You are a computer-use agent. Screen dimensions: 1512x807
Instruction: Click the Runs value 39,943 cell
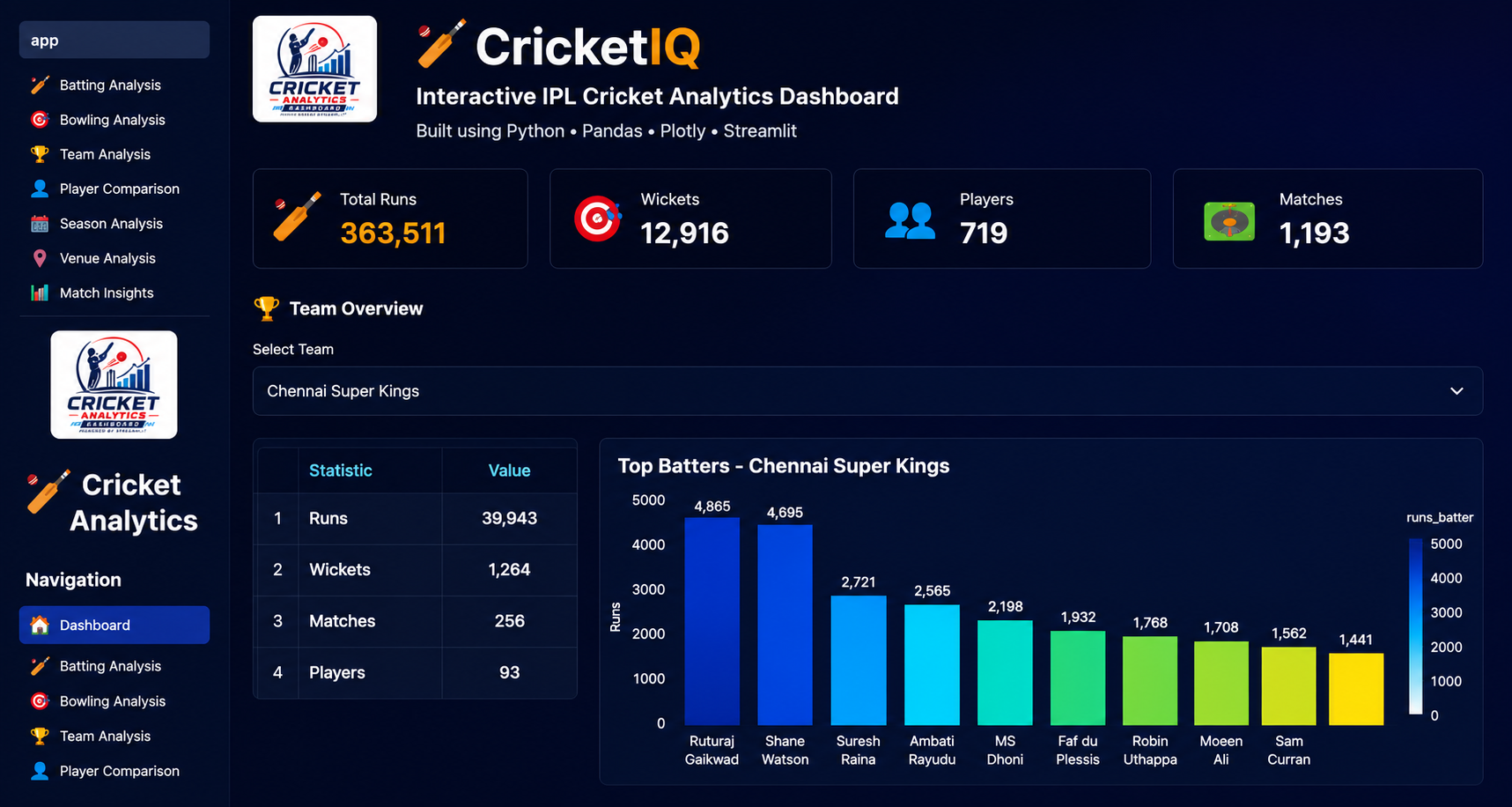(x=509, y=519)
